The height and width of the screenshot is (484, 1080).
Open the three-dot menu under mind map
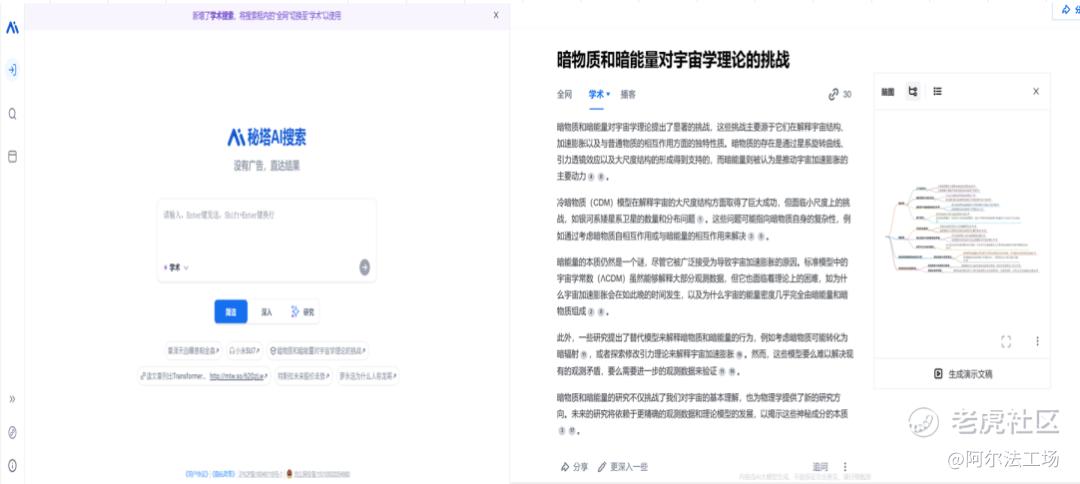click(x=1037, y=341)
